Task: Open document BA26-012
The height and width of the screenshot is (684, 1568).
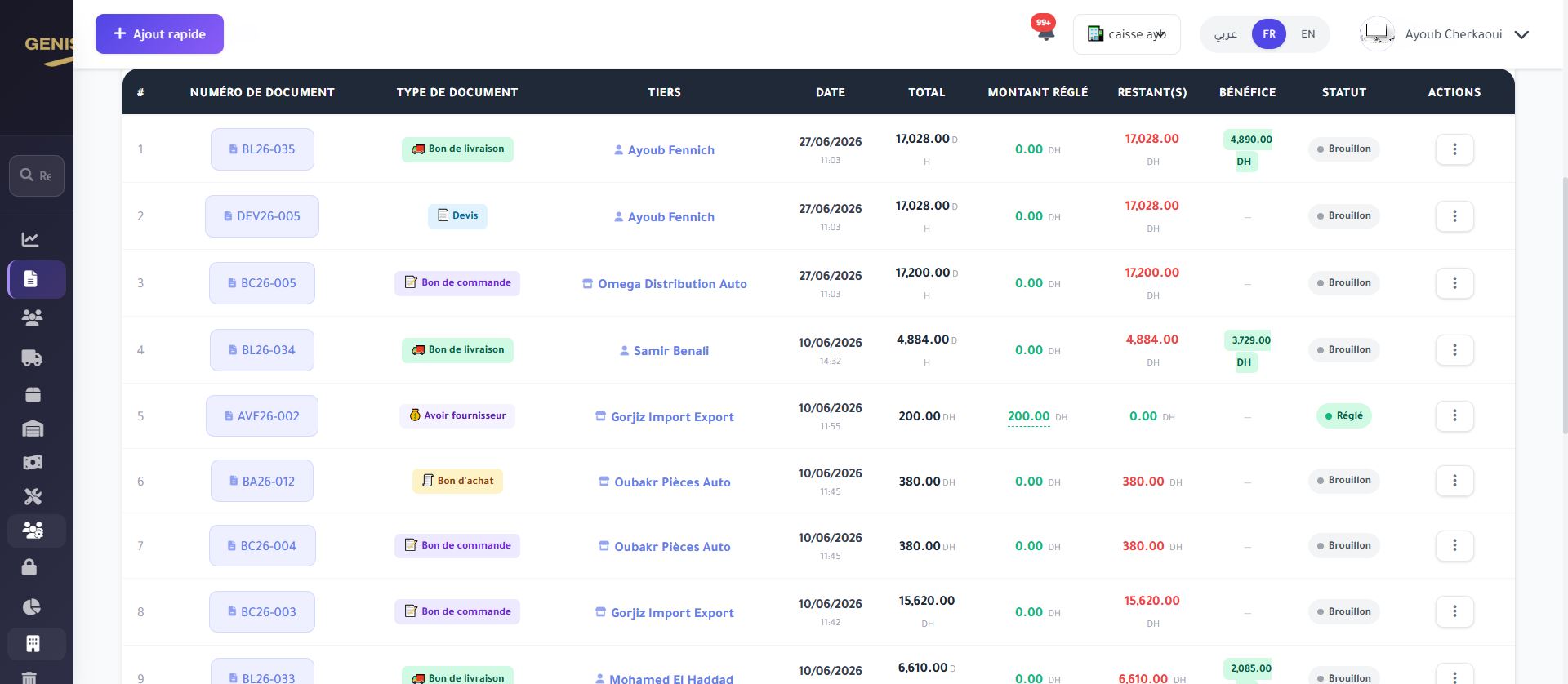Action: click(262, 482)
